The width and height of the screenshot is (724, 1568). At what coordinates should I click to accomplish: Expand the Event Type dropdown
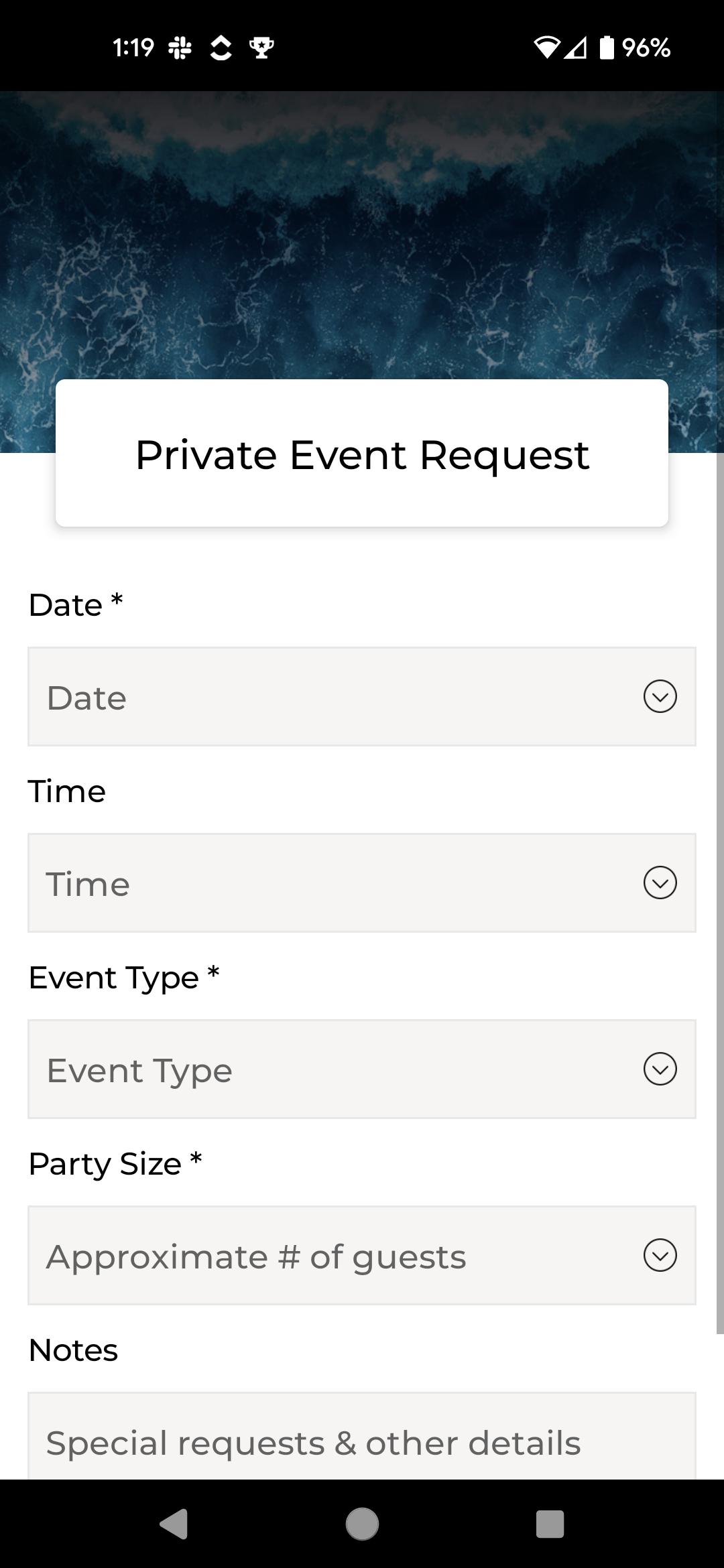(362, 1069)
